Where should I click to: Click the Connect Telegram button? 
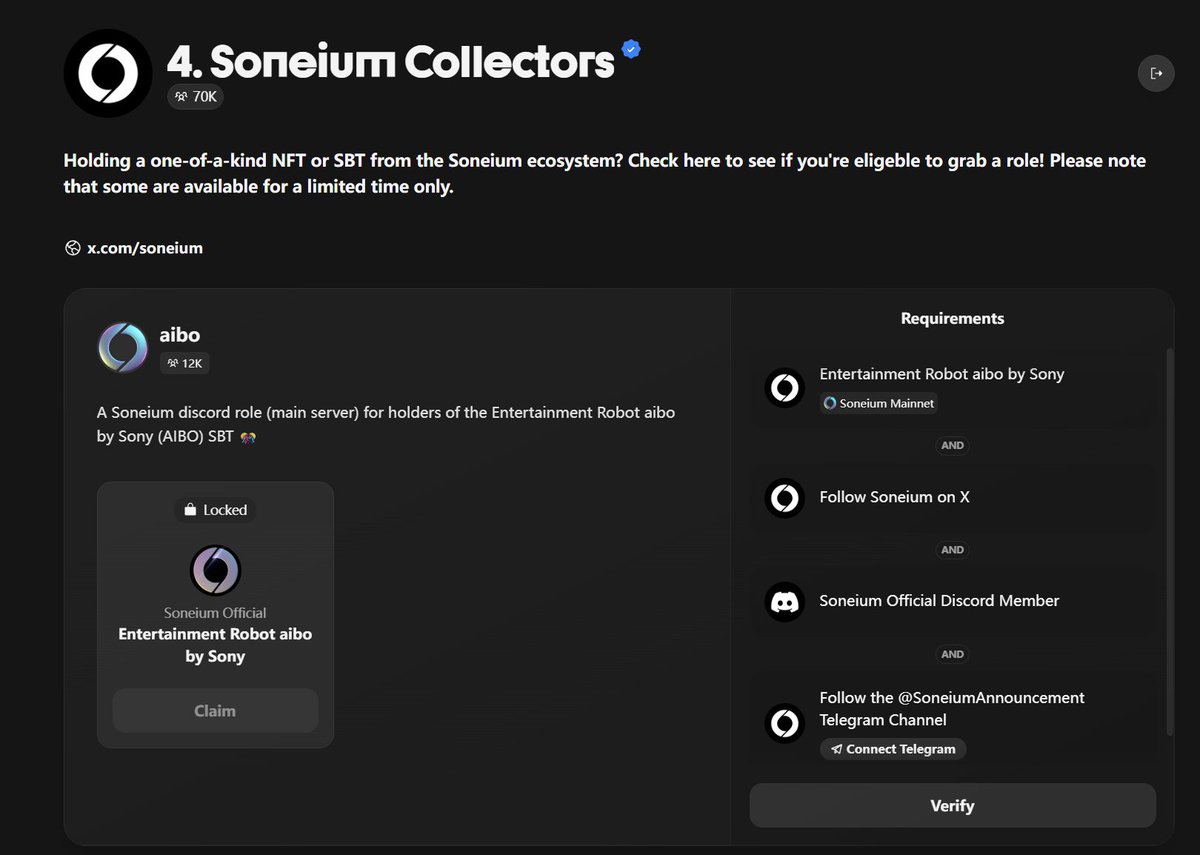tap(893, 749)
